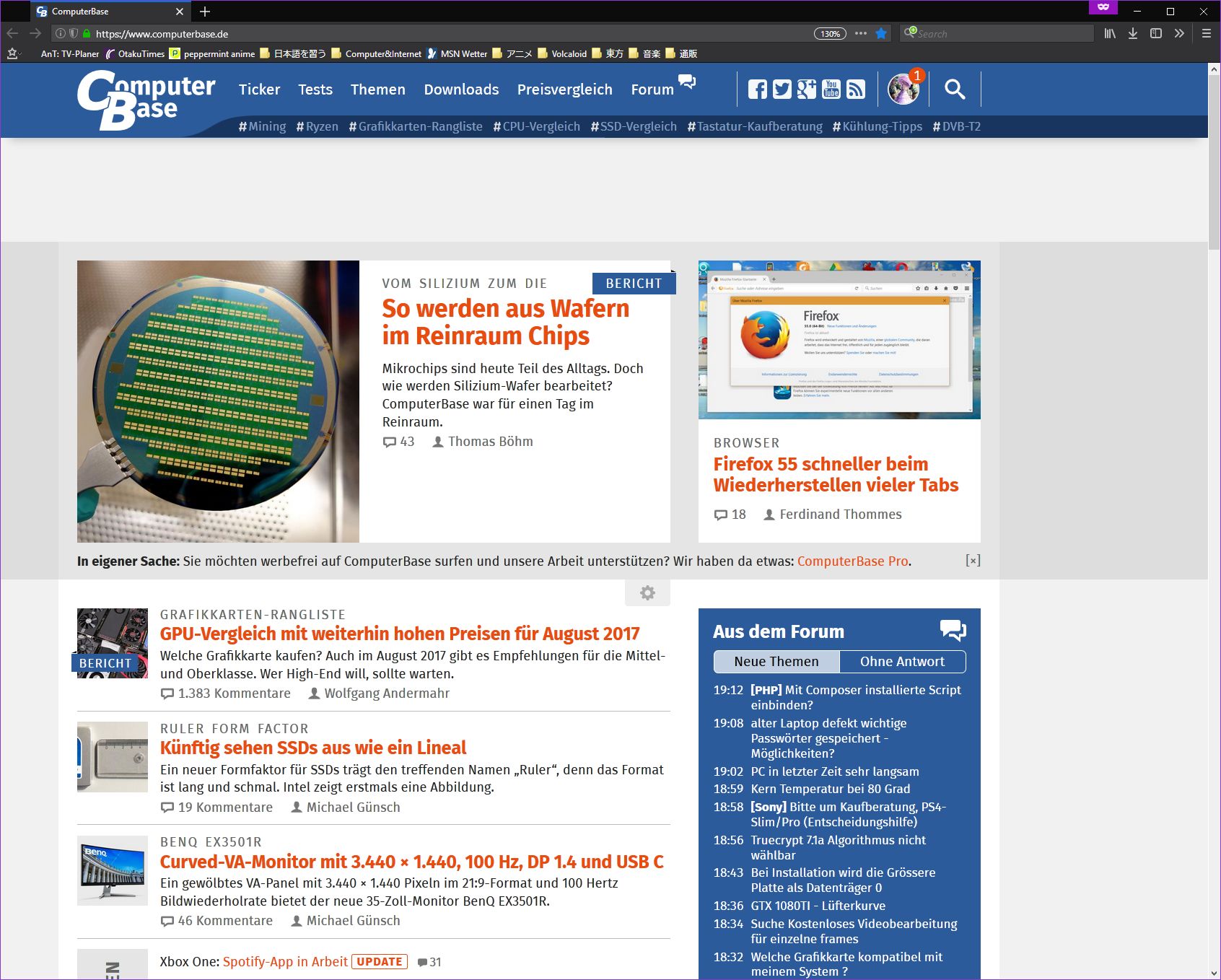Bookmark page with the star icon

[x=881, y=33]
